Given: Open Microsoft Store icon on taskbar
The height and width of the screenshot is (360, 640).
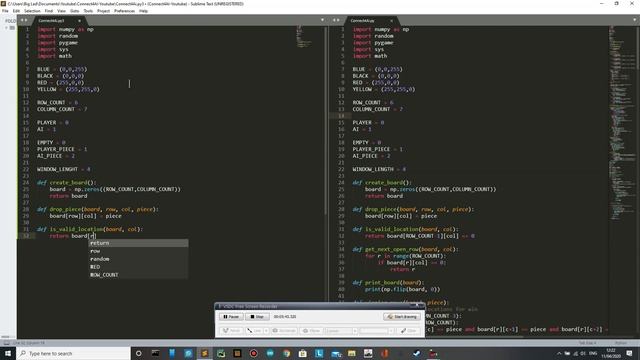Looking at the screenshot, I should tap(302, 353).
